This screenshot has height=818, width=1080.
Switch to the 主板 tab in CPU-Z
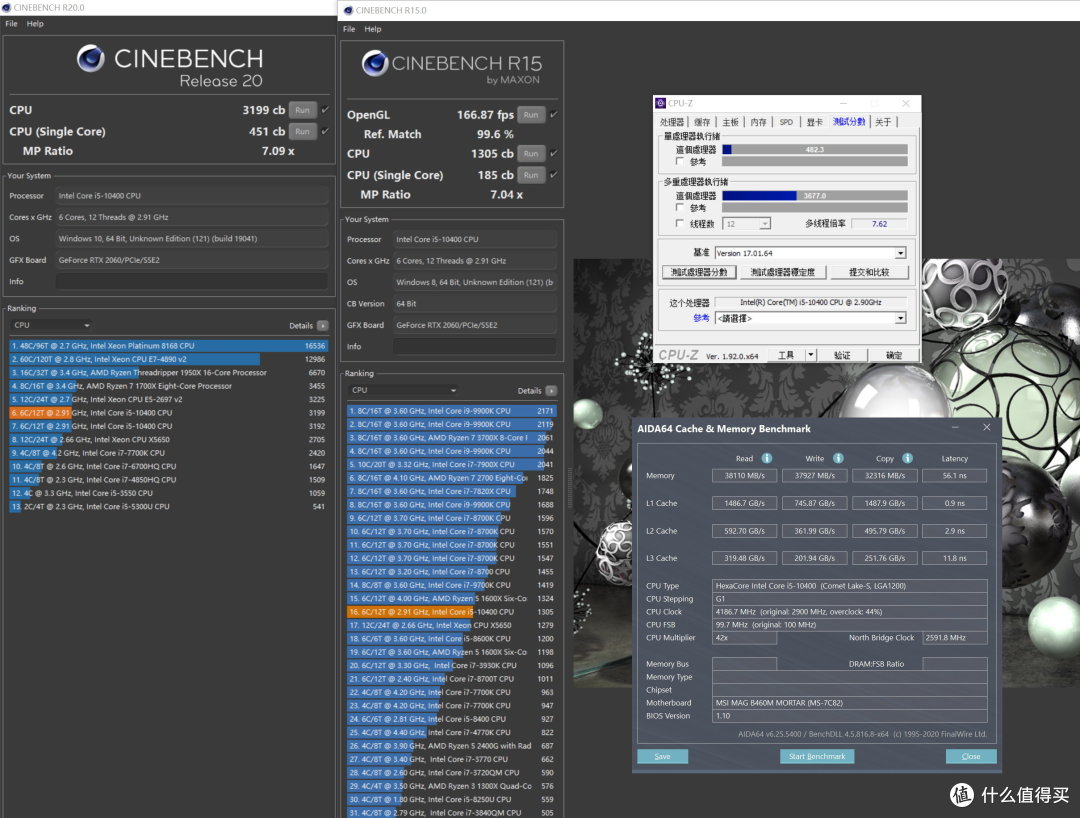730,122
